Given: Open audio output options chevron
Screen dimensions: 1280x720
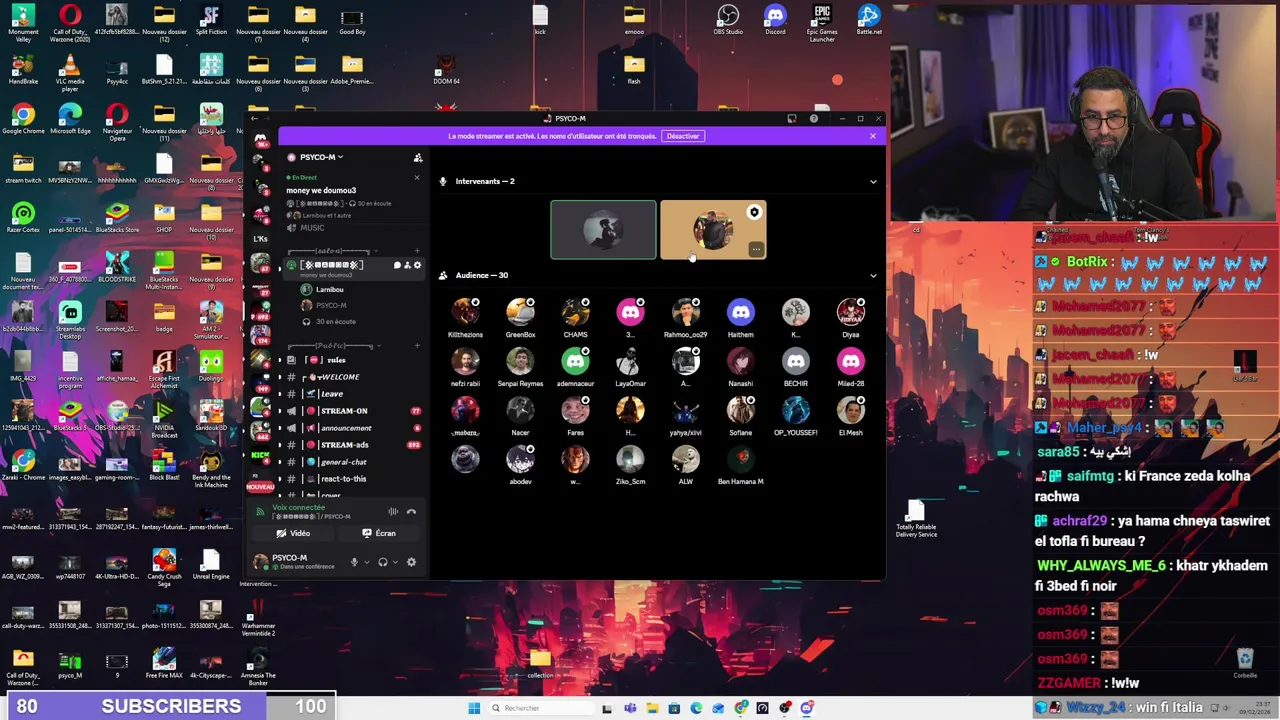Looking at the screenshot, I should point(395,562).
